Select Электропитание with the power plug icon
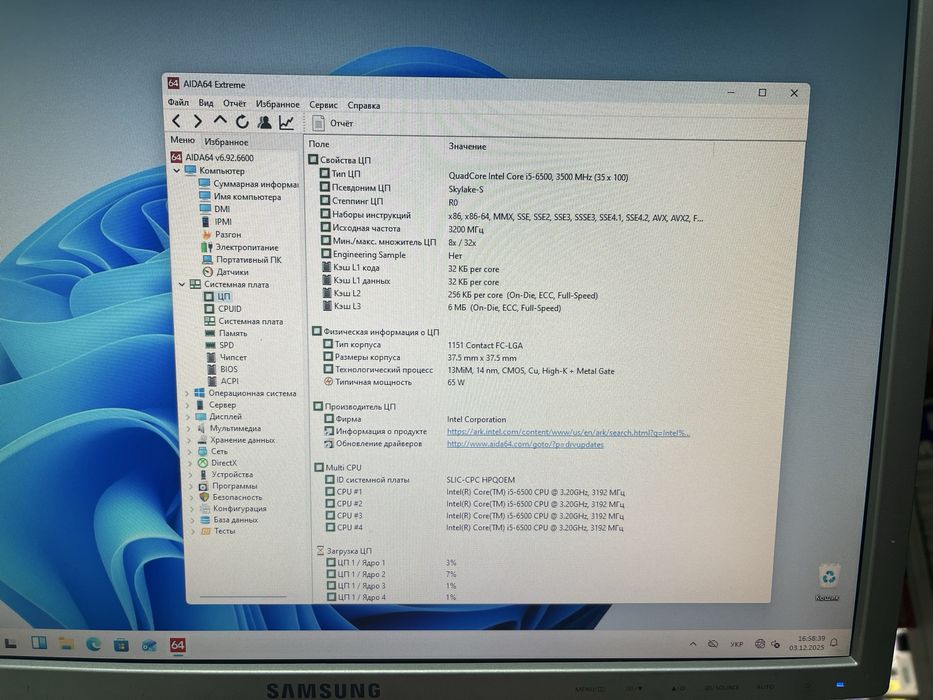Viewport: 933px width, 700px height. (240, 247)
